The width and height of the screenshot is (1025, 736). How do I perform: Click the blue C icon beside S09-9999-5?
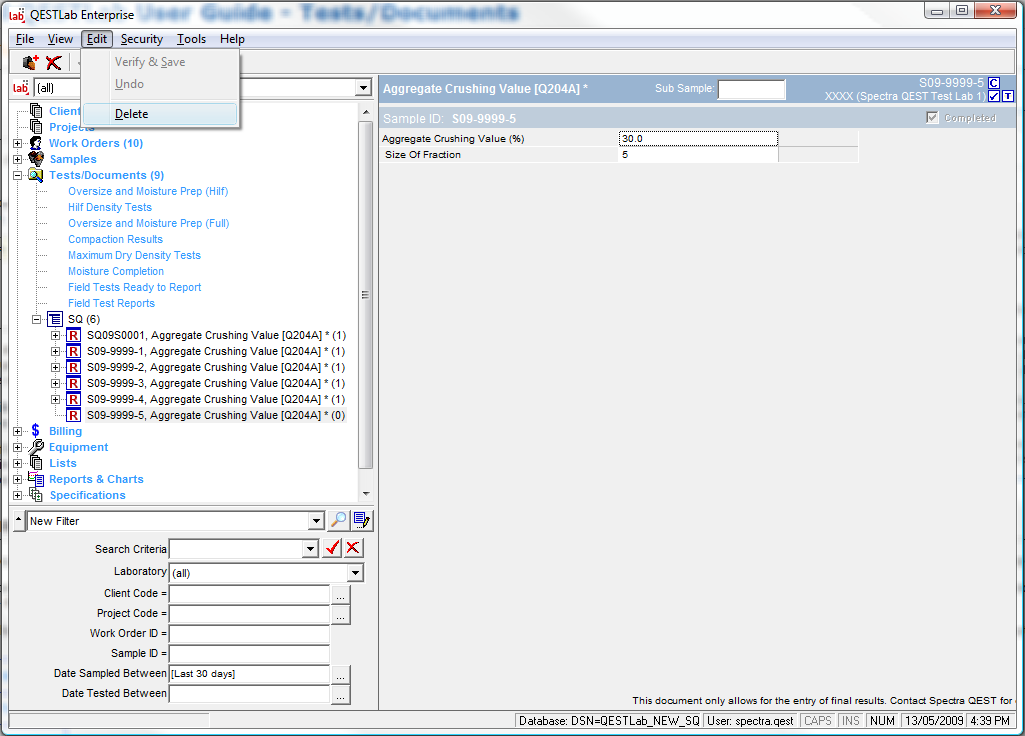pyautogui.click(x=994, y=83)
